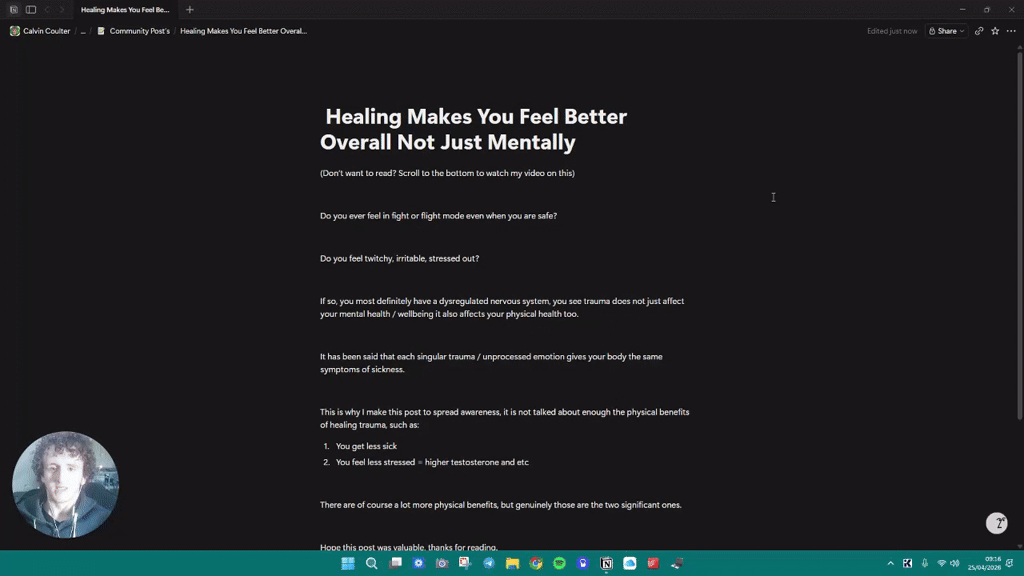Show hidden system tray icons
Image resolution: width=1024 pixels, height=576 pixels.
coord(891,564)
